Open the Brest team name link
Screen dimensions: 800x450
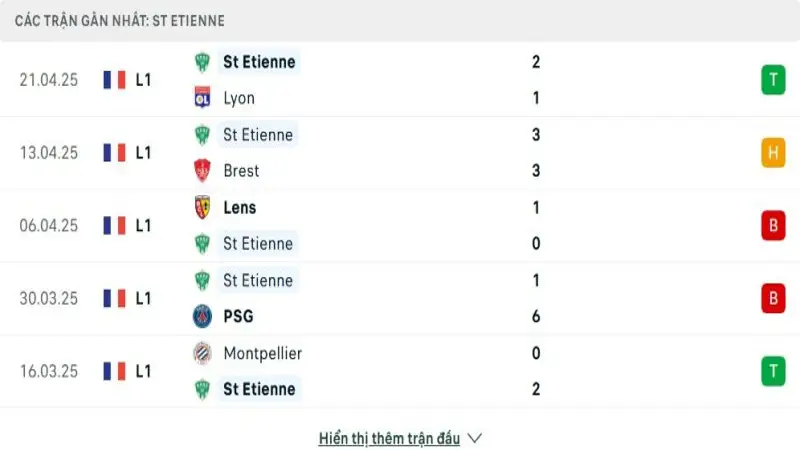[241, 171]
